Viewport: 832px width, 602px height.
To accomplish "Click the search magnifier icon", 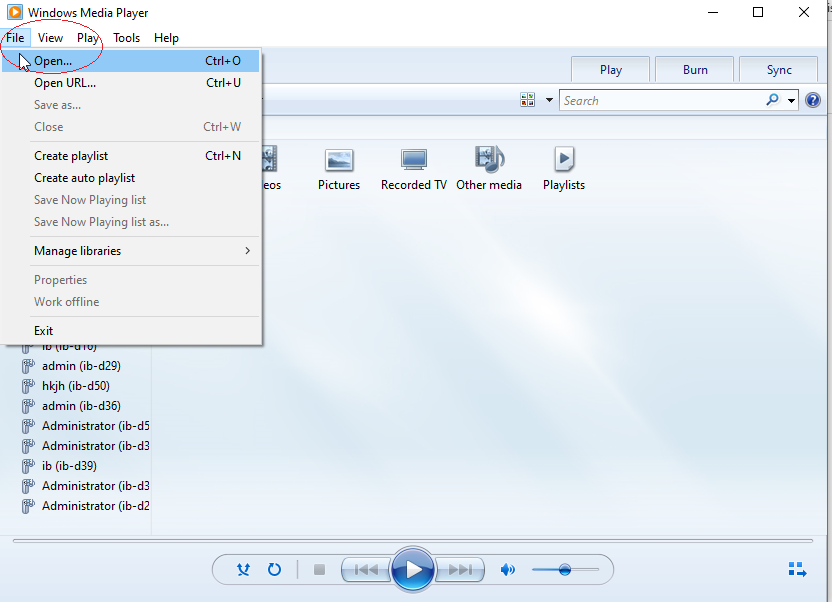I will pos(773,100).
